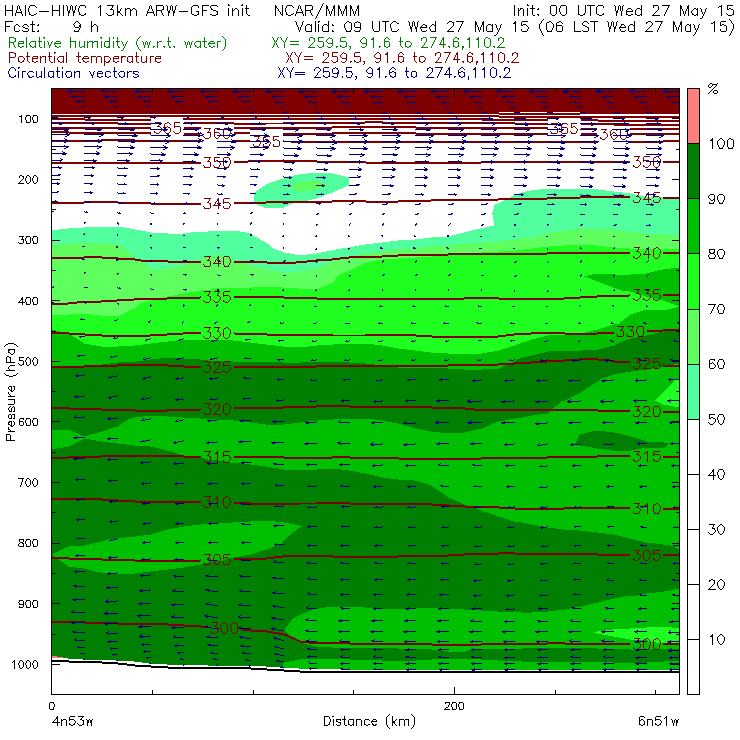The height and width of the screenshot is (740, 740).
Task: Click the '355' potential temperature contour label
Action: [x=267, y=142]
